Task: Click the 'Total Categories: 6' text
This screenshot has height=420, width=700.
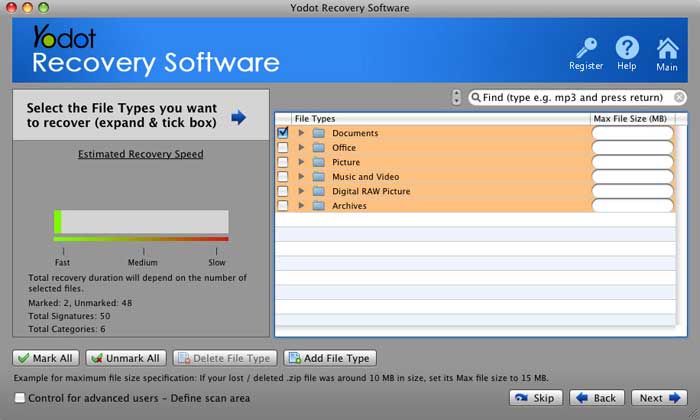Action: (67, 329)
